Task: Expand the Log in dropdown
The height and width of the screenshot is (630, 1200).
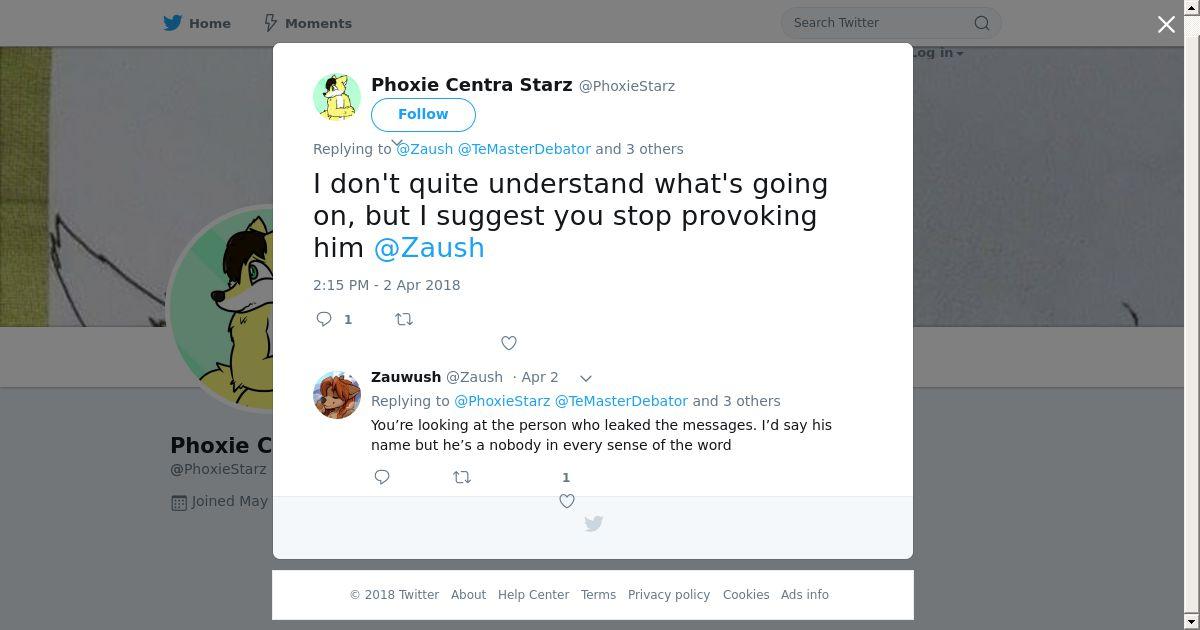Action: [x=937, y=53]
